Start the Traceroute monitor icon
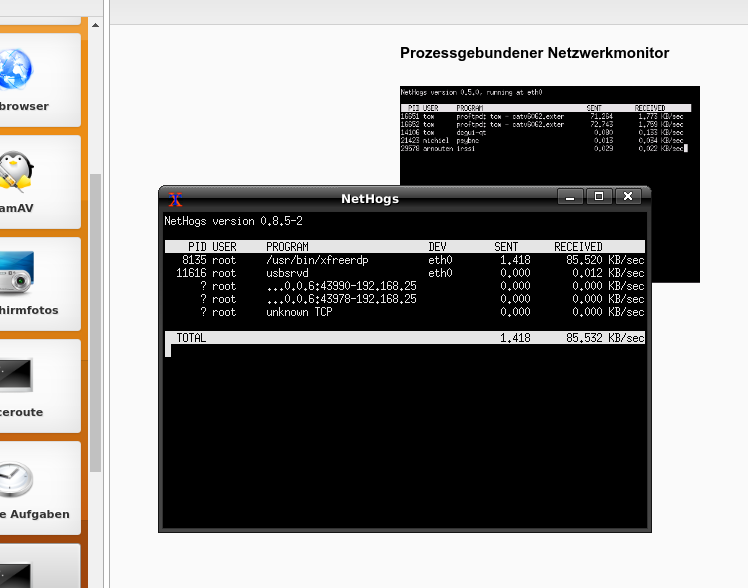This screenshot has width=748, height=588. point(18,374)
